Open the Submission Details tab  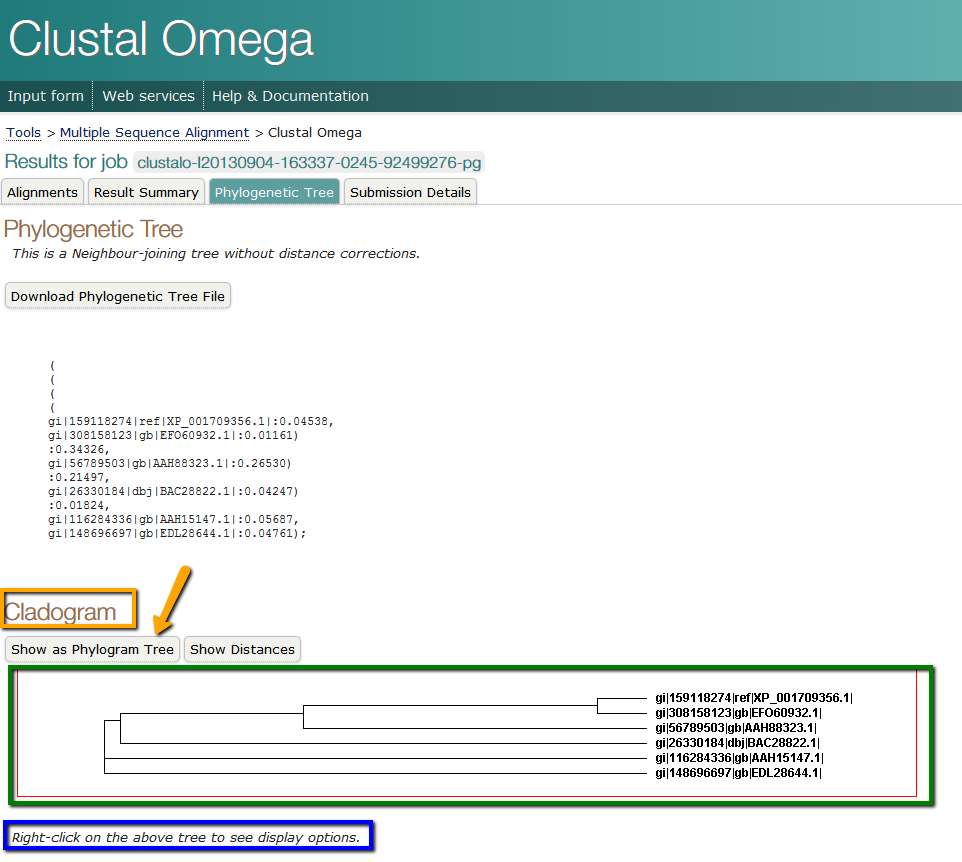(410, 192)
